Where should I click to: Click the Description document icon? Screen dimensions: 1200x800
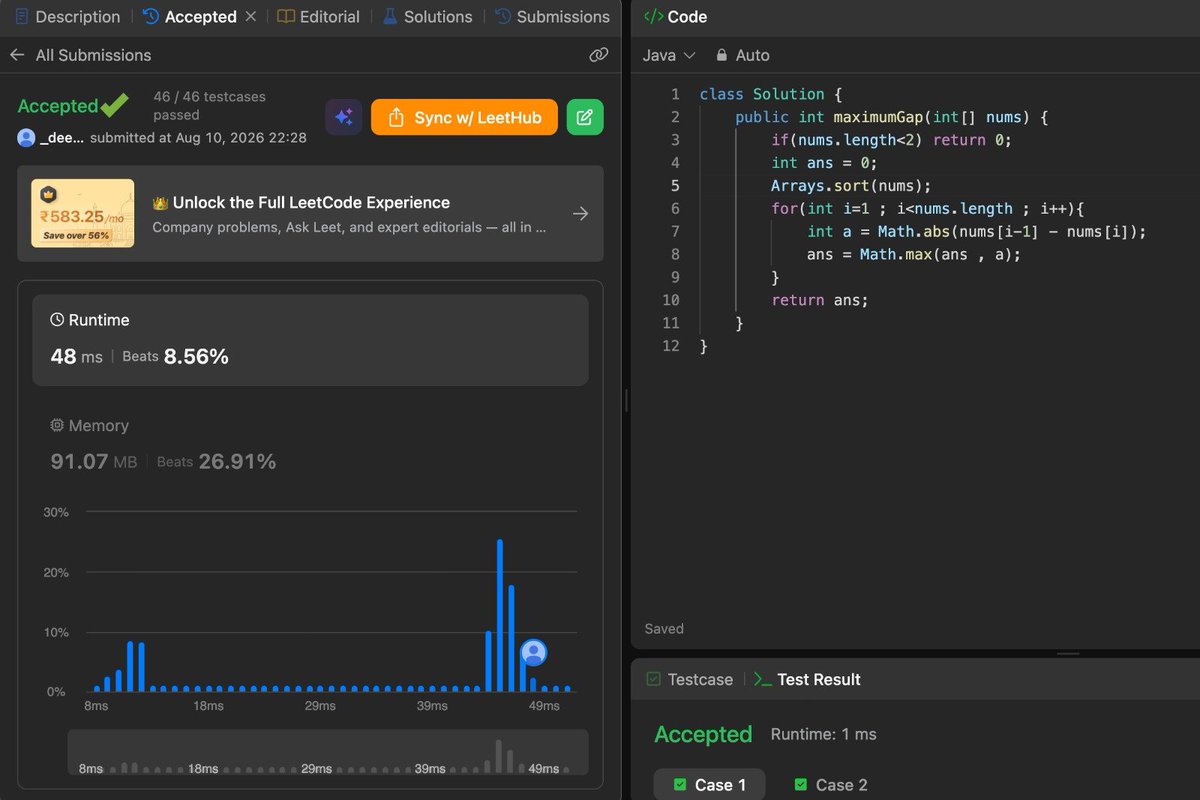(x=21, y=17)
